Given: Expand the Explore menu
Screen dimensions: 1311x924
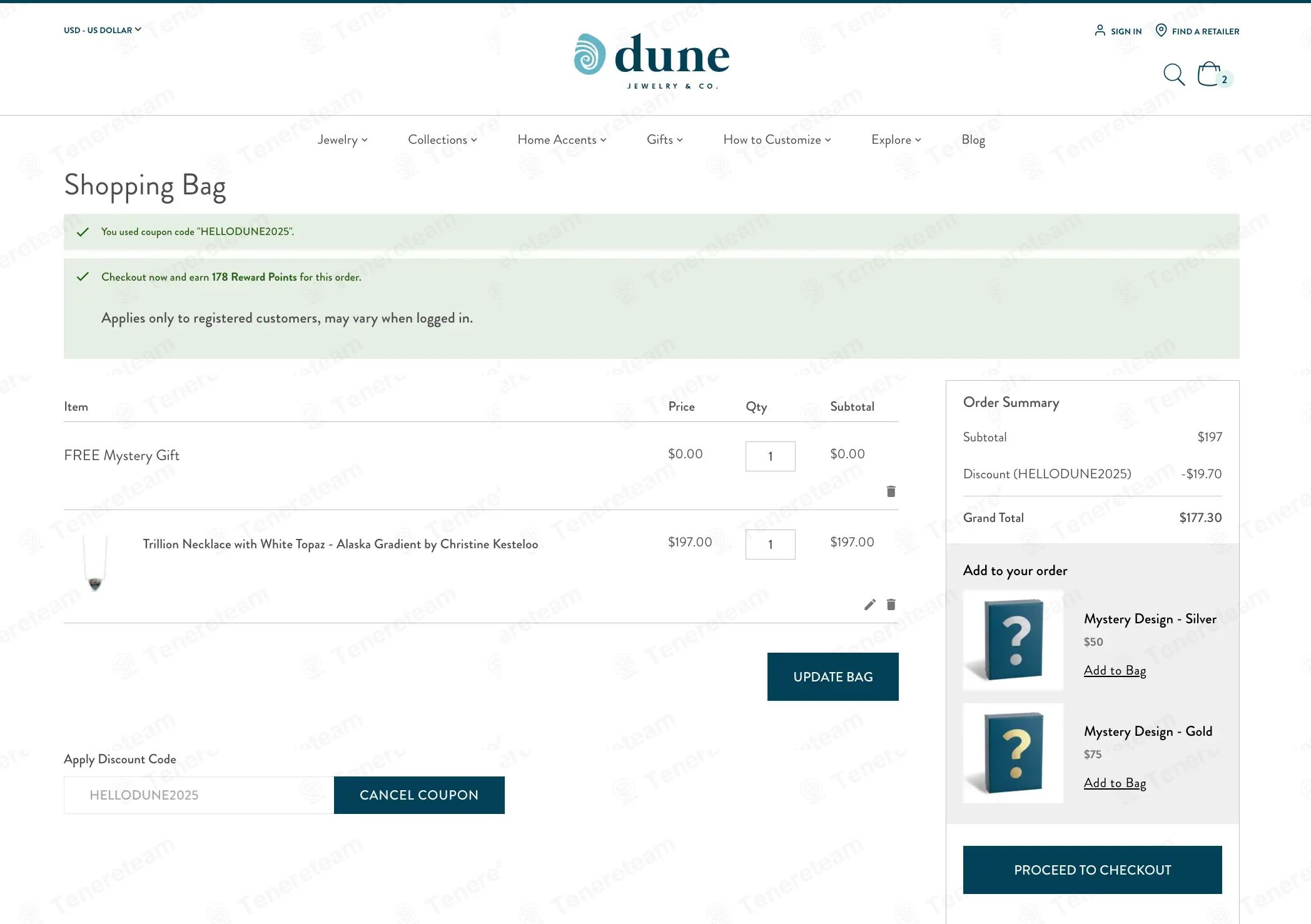Looking at the screenshot, I should pyautogui.click(x=896, y=139).
